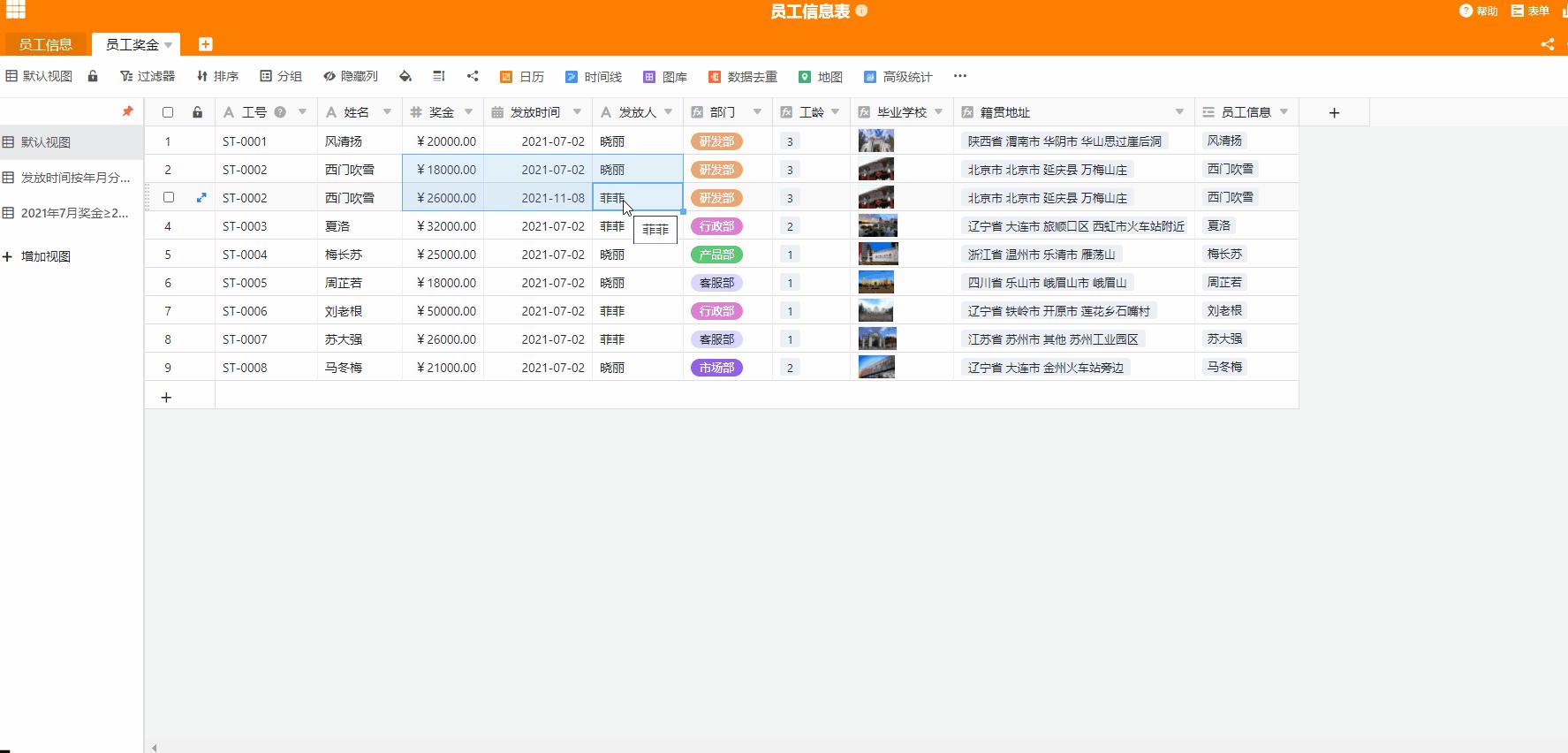Add a new column with the plus button
Image resolution: width=1568 pixels, height=753 pixels.
click(x=1334, y=112)
